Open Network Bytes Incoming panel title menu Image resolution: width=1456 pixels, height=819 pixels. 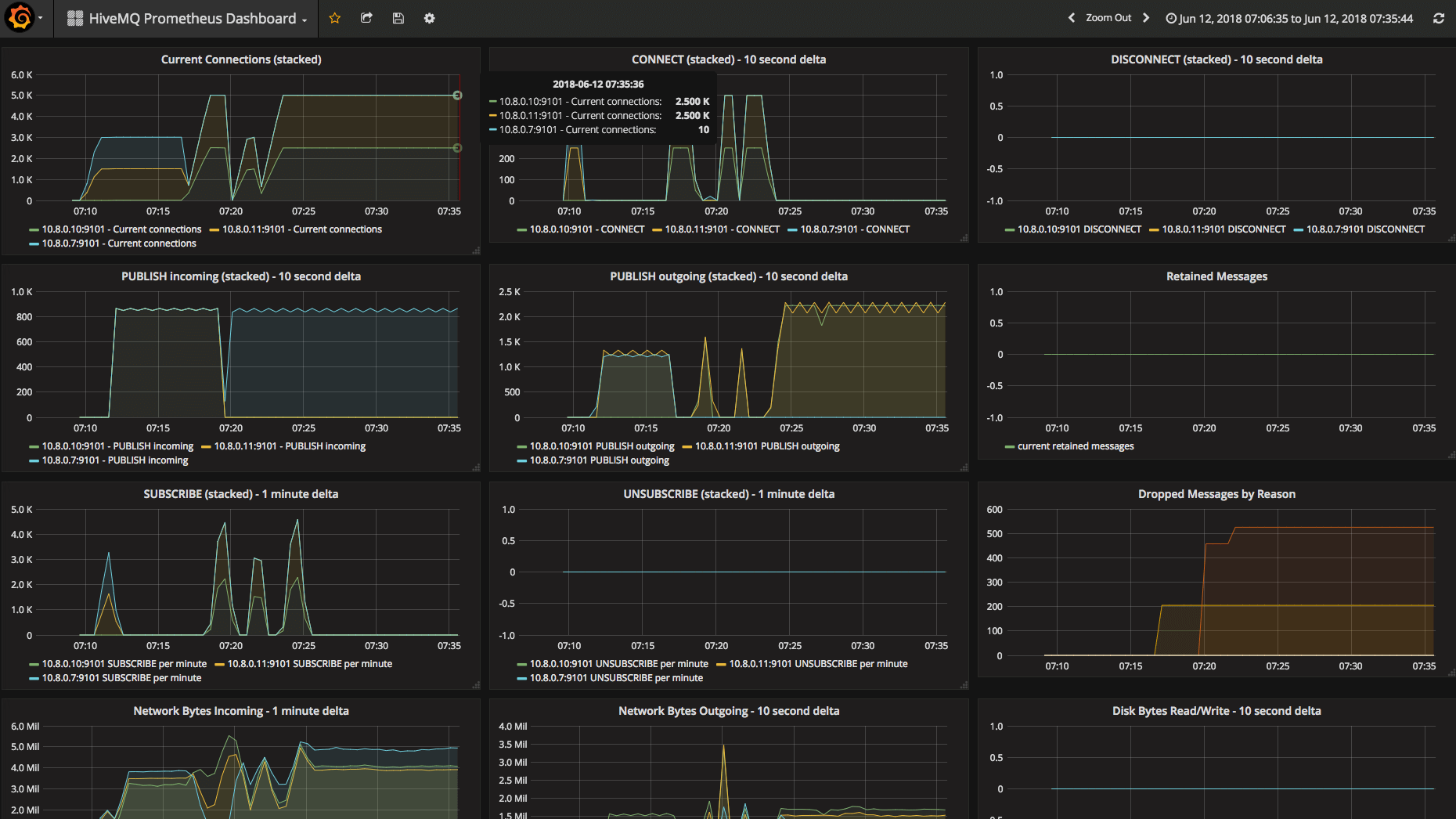click(x=241, y=711)
